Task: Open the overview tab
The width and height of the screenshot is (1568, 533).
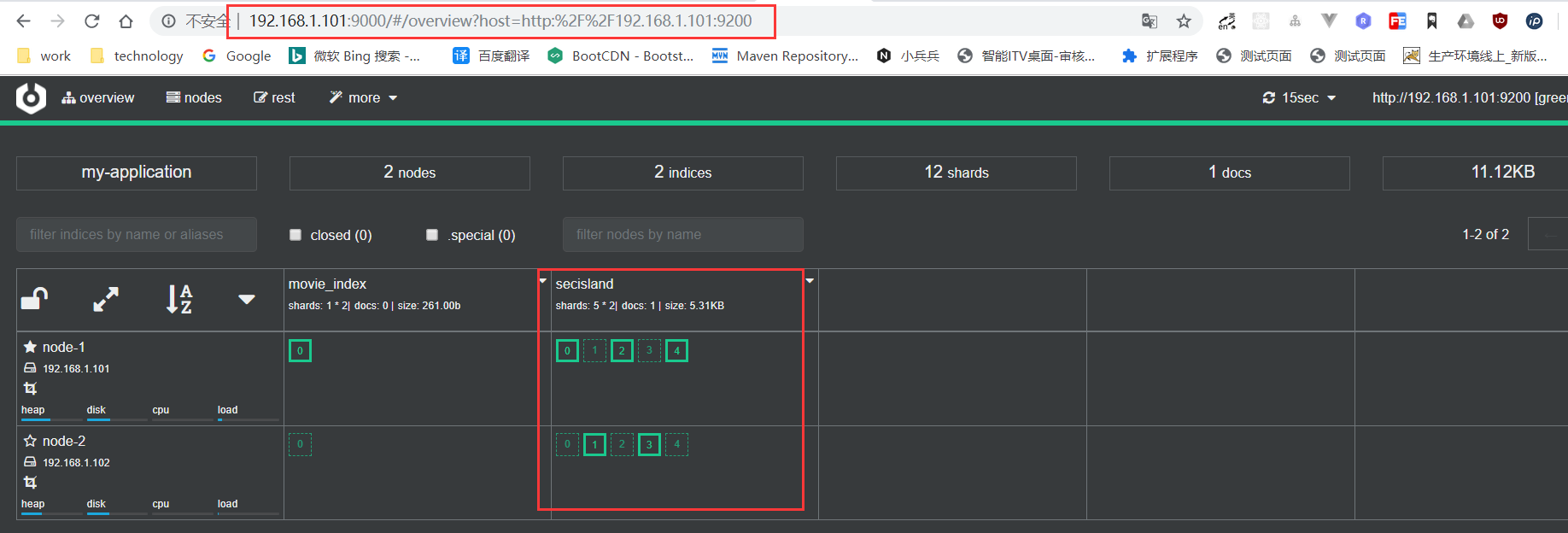Action: [x=98, y=98]
